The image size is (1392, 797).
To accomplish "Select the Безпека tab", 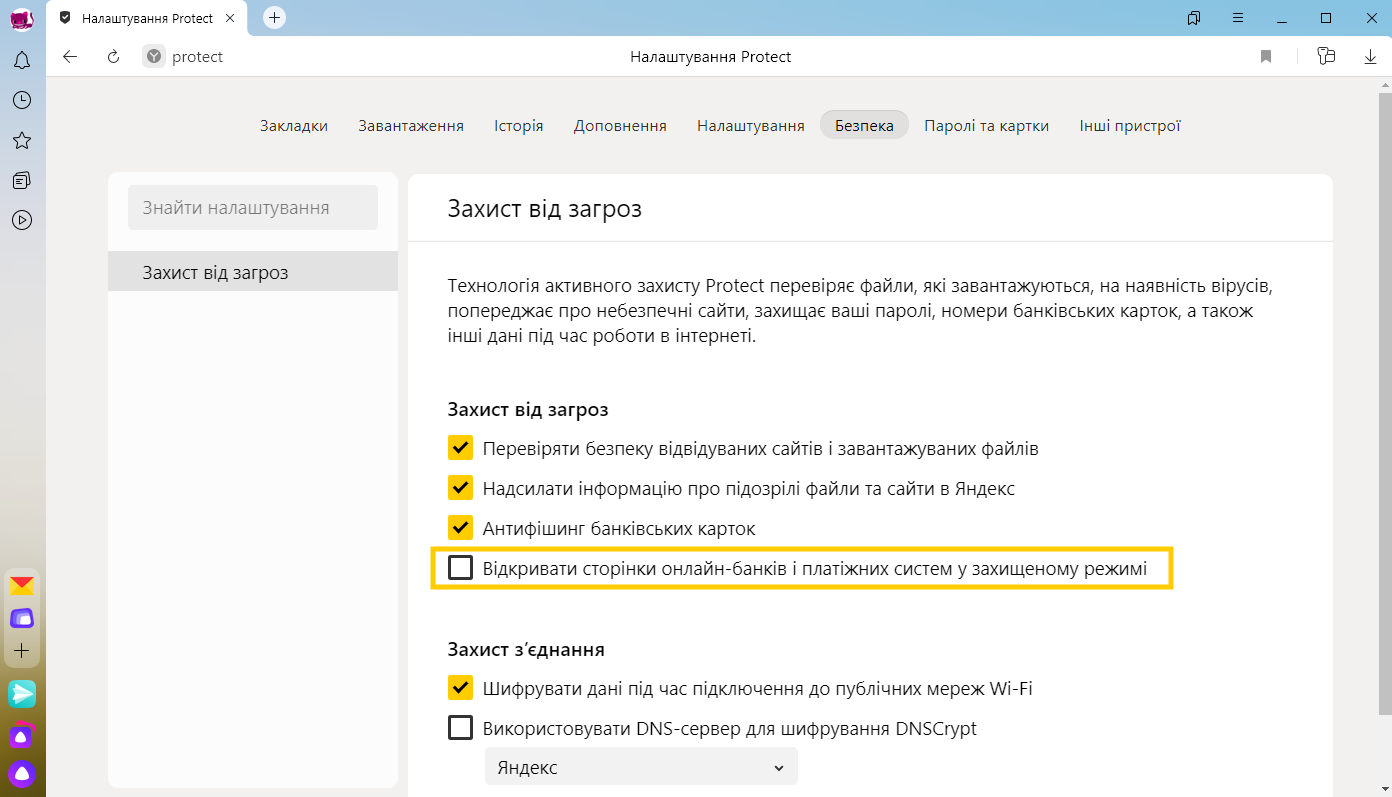I will click(x=864, y=125).
